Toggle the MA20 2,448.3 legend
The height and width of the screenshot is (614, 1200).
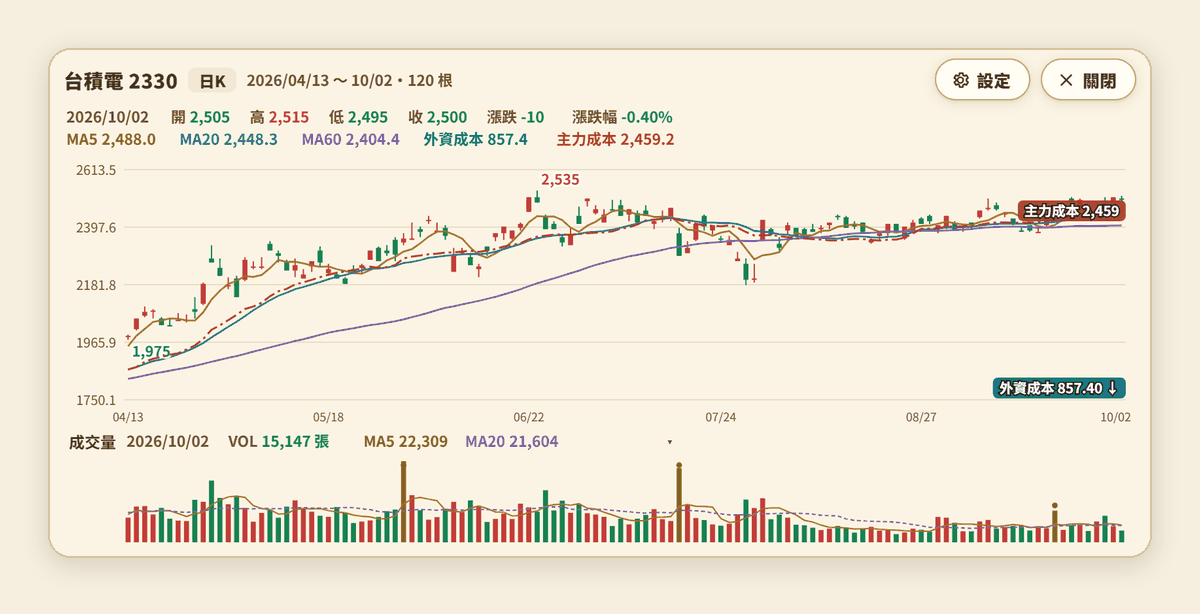coord(228,140)
